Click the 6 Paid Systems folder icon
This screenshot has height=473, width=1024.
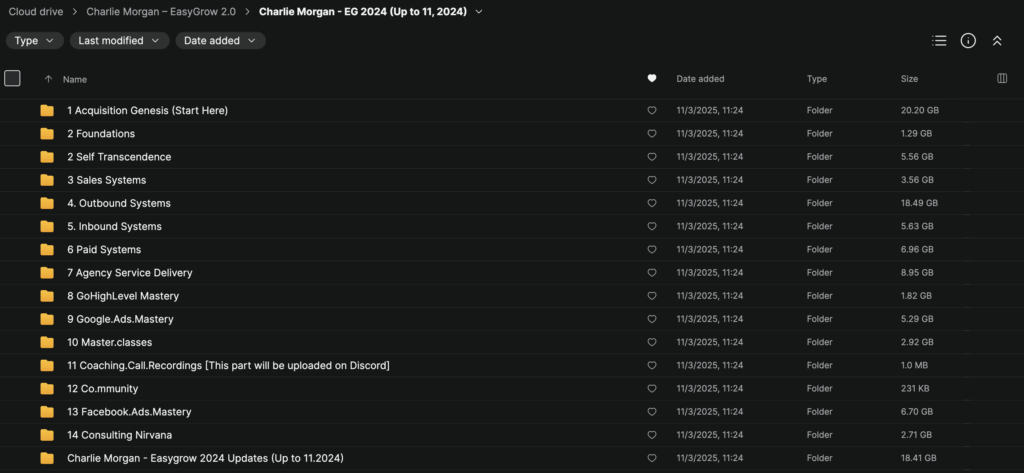click(47, 250)
